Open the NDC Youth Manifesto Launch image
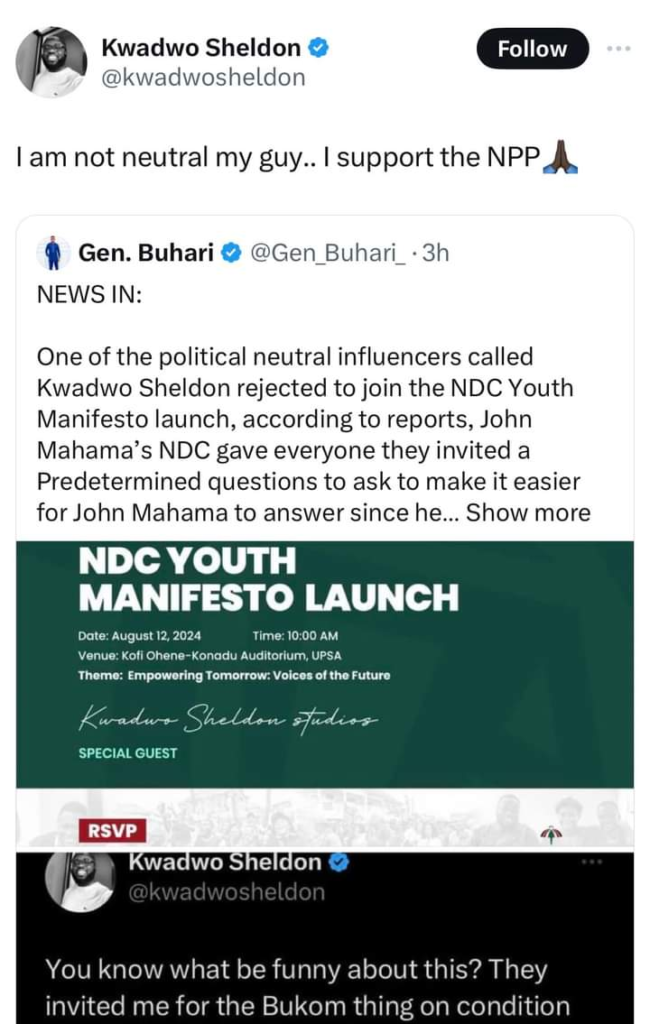This screenshot has width=650, height=1024. click(325, 662)
